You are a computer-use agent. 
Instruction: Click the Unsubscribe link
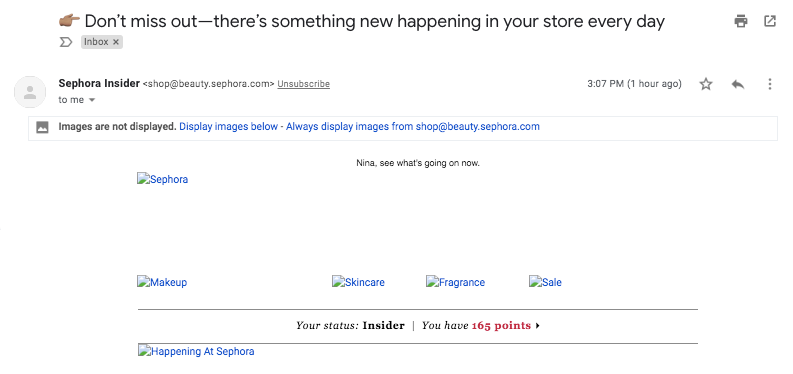pos(303,84)
